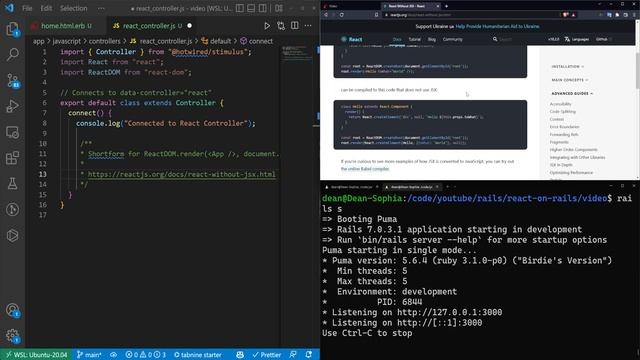Click the React logo on docs site
640x360 pixels.
point(351,39)
